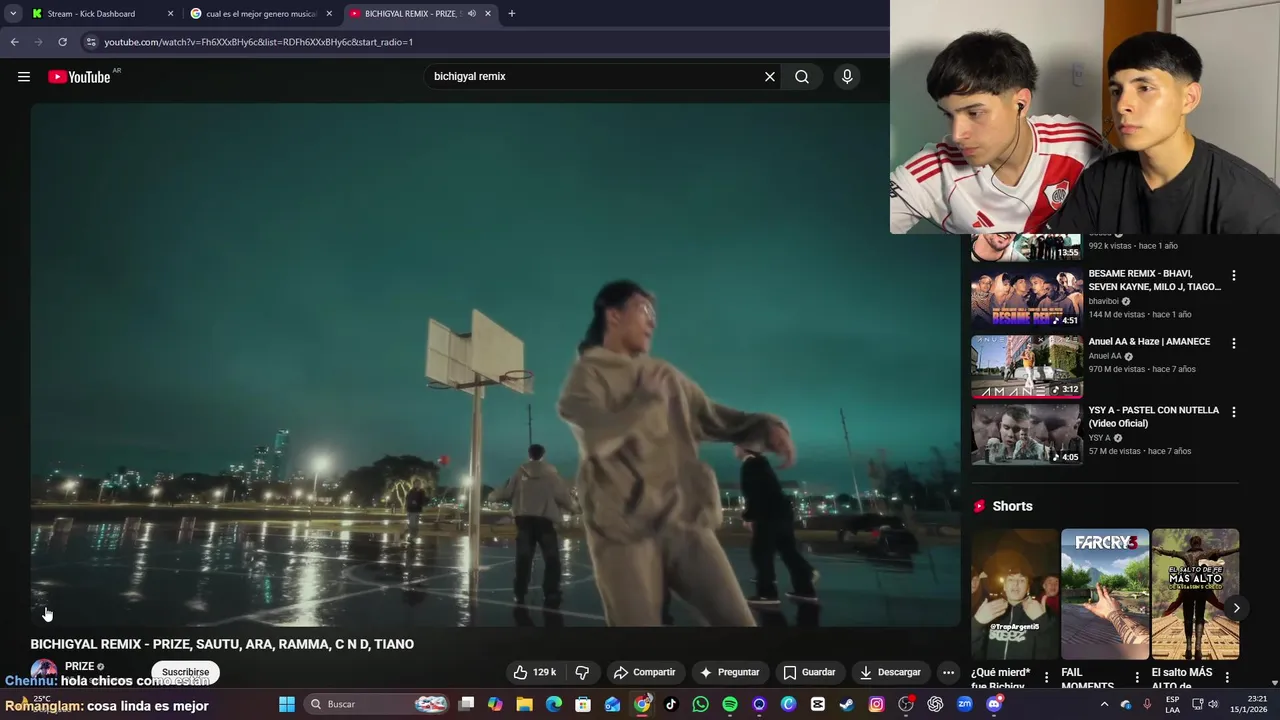This screenshot has width=1280, height=720.
Task: Subscribe to the PRIZE channel
Action: pos(185,672)
